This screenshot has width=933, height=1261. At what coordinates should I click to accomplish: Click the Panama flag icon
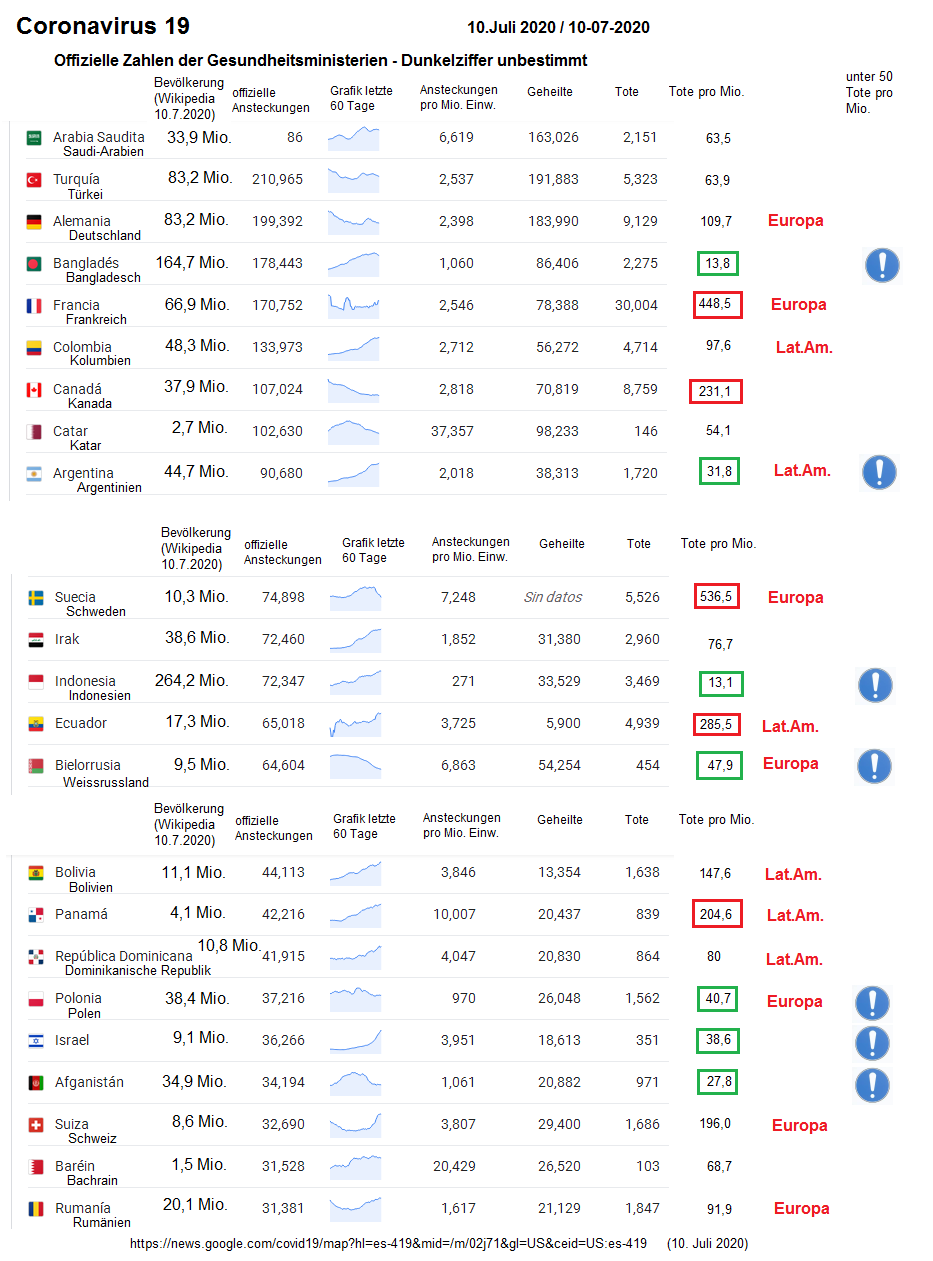pos(36,915)
